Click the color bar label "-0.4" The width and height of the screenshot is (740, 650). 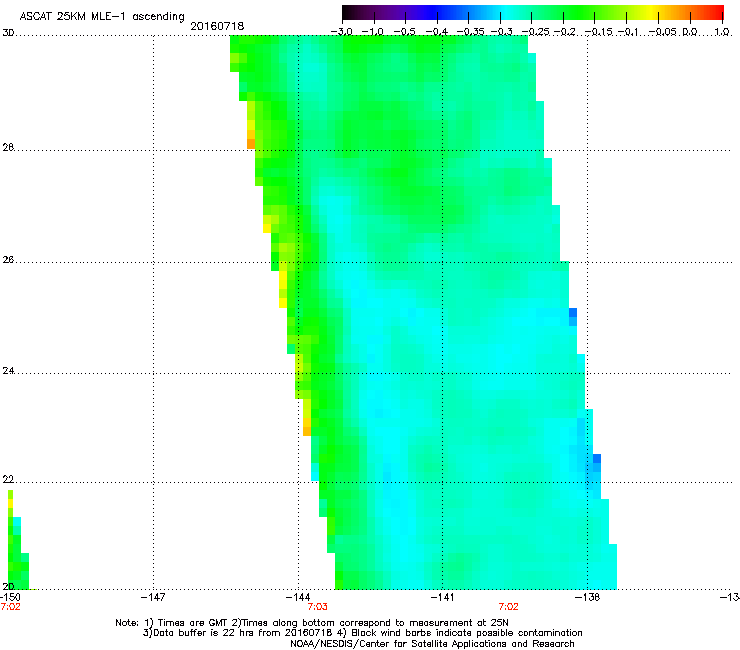[437, 32]
